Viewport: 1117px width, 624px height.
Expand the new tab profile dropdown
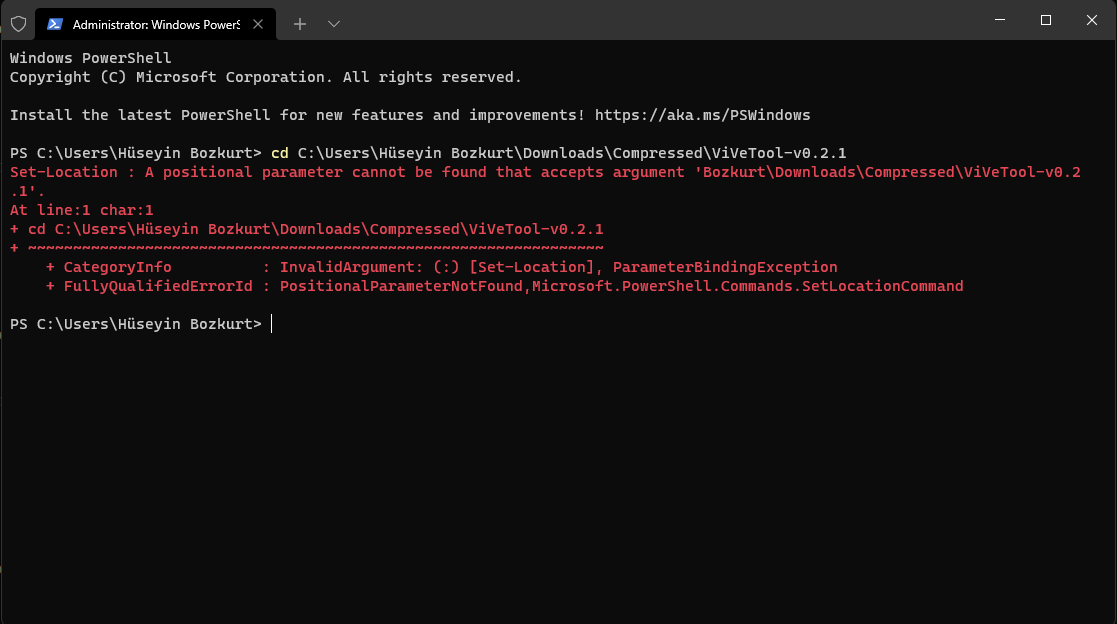click(334, 23)
